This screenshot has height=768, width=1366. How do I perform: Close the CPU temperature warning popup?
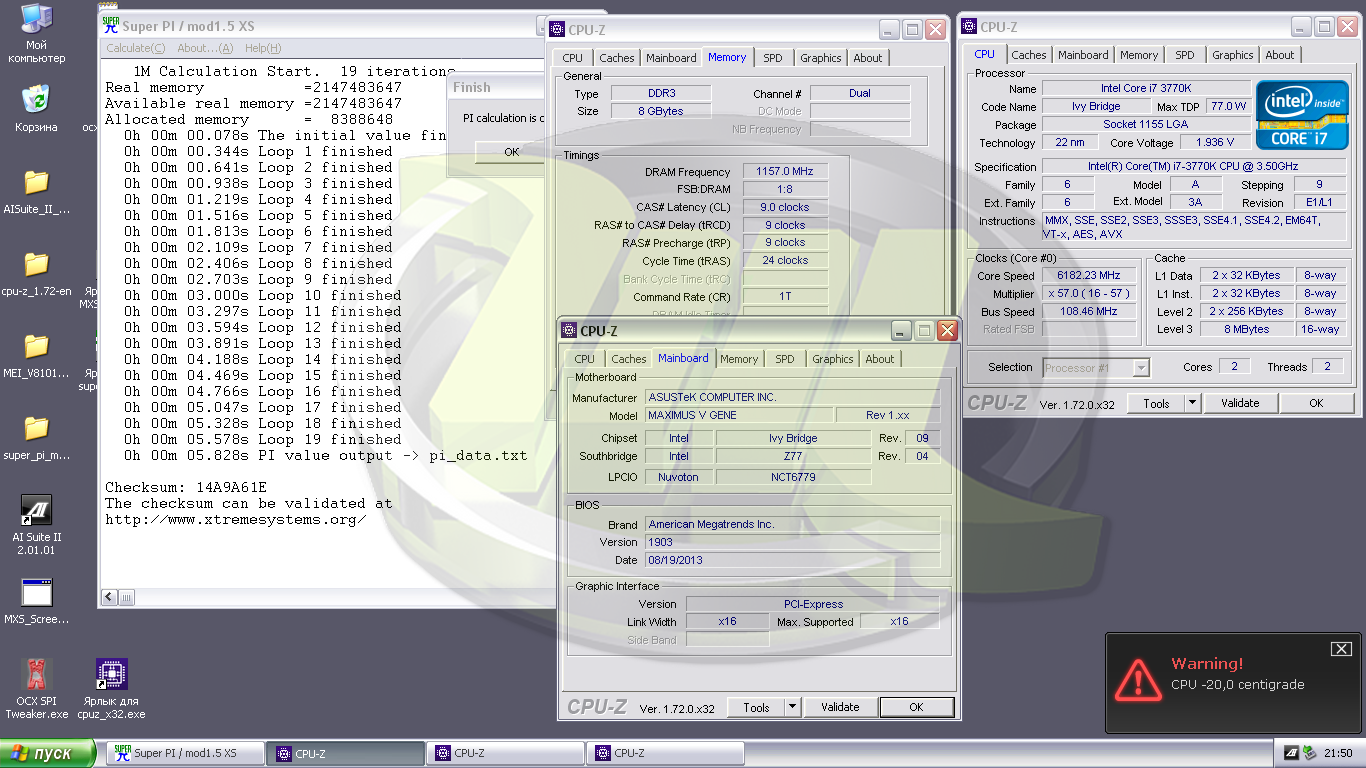point(1341,649)
